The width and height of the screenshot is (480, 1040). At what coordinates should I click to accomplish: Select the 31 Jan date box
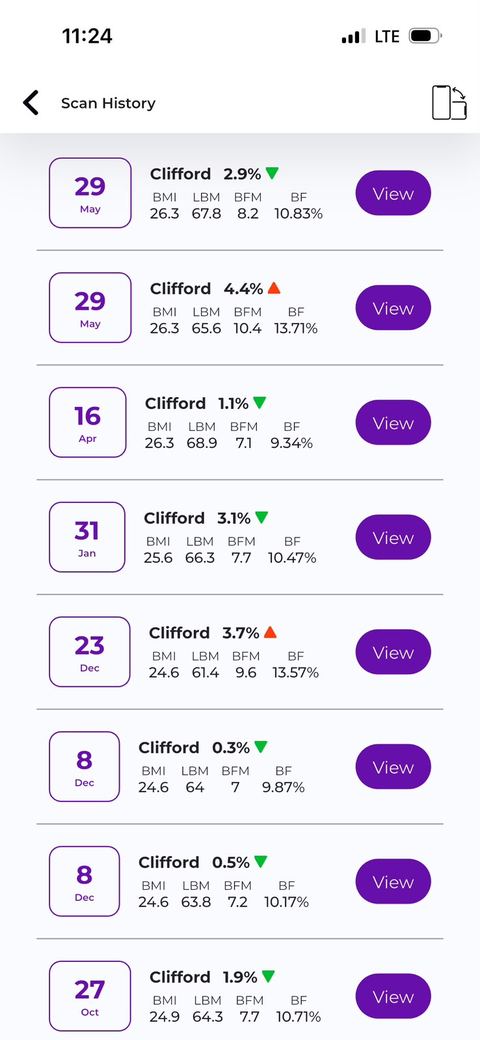coord(87,537)
